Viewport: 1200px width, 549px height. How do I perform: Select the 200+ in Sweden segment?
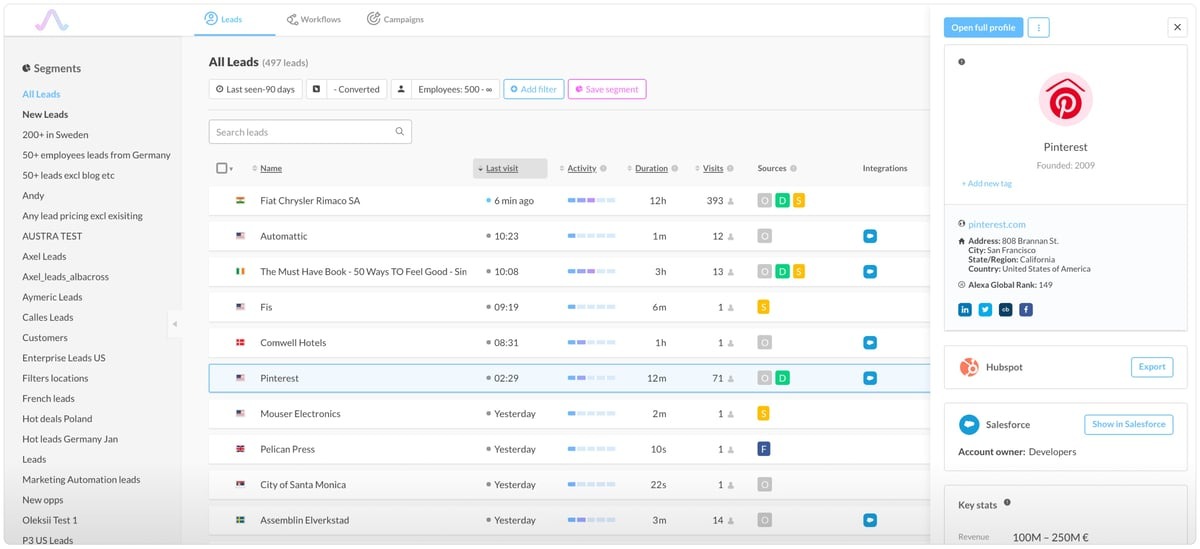[55, 135]
